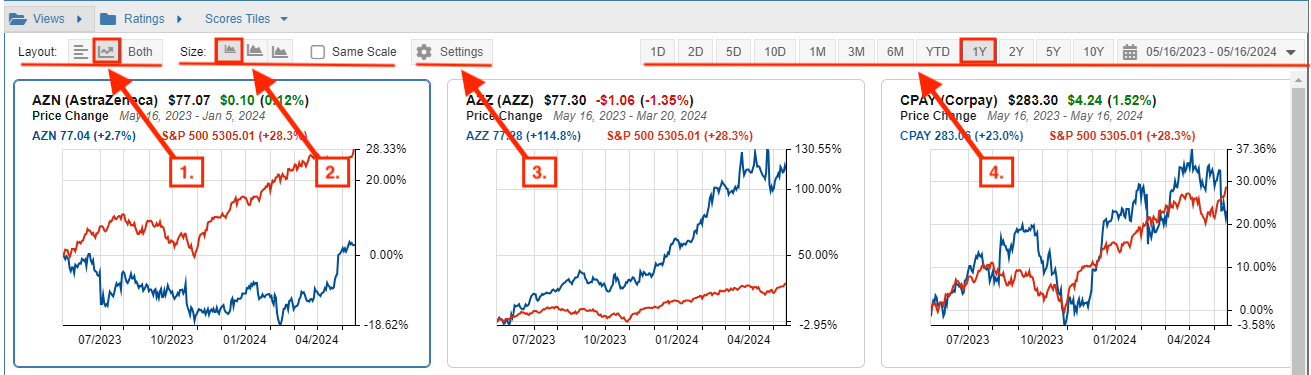
Task: Select the 6M time range button
Action: [895, 51]
